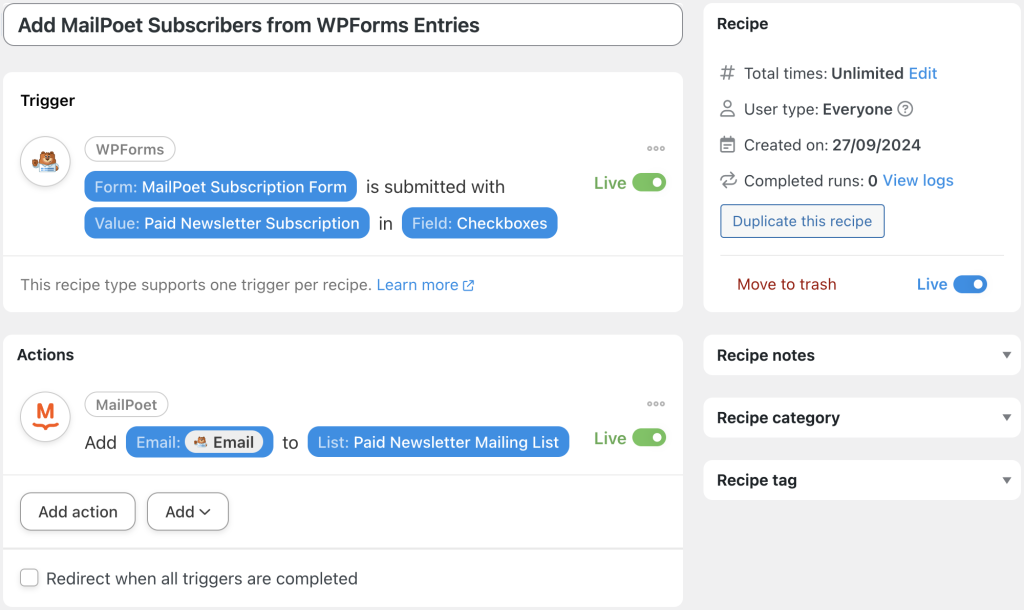Open the action options three-dot menu

pyautogui.click(x=656, y=404)
